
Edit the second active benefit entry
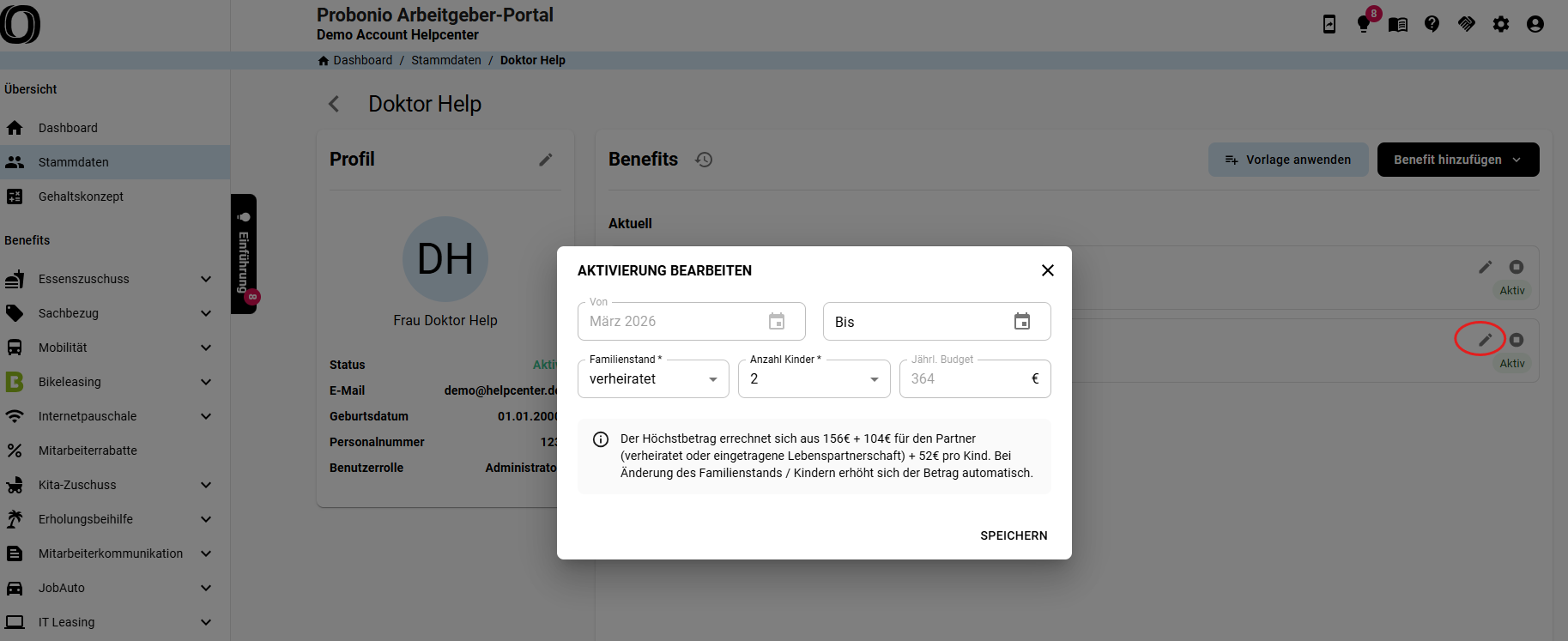click(1486, 340)
